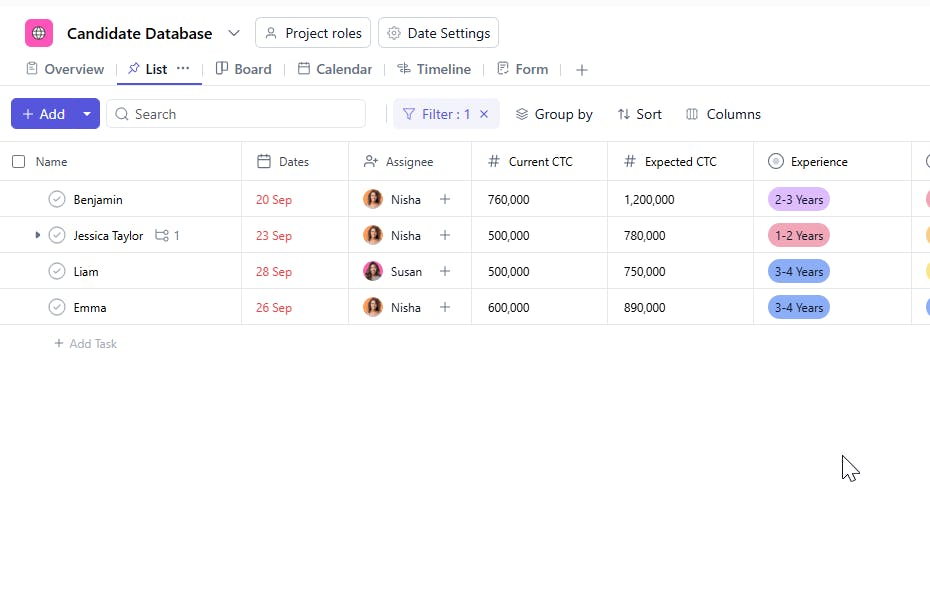930x600 pixels.
Task: Click Susan's avatar in Liam's row
Action: click(x=373, y=272)
